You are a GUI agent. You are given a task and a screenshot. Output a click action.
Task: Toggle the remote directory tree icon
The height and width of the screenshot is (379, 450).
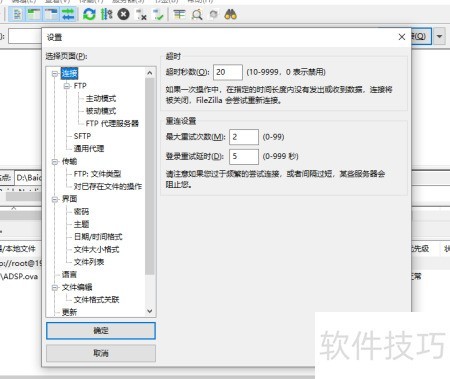51,15
